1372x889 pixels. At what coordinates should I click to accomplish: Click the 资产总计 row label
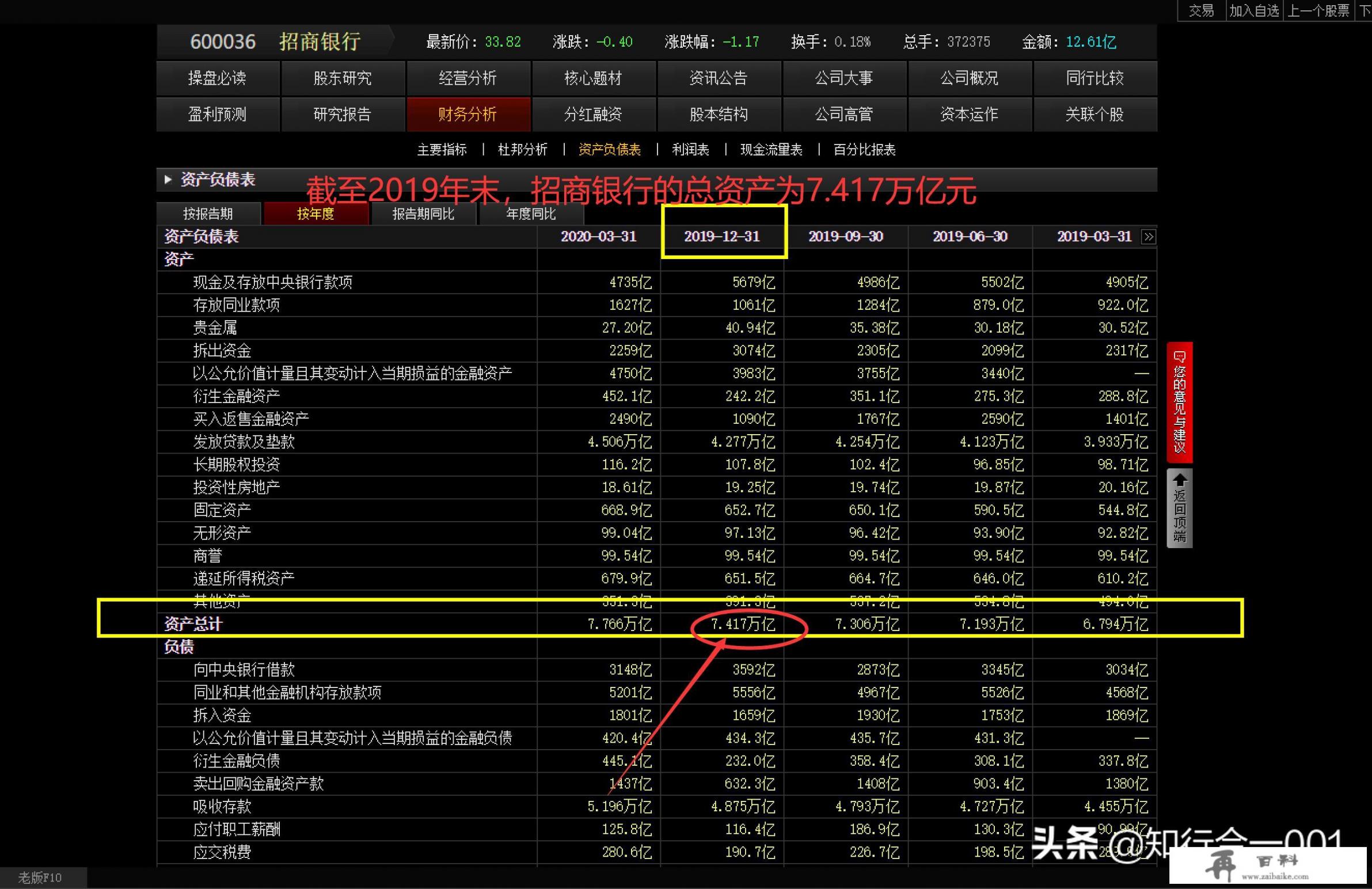click(x=193, y=624)
